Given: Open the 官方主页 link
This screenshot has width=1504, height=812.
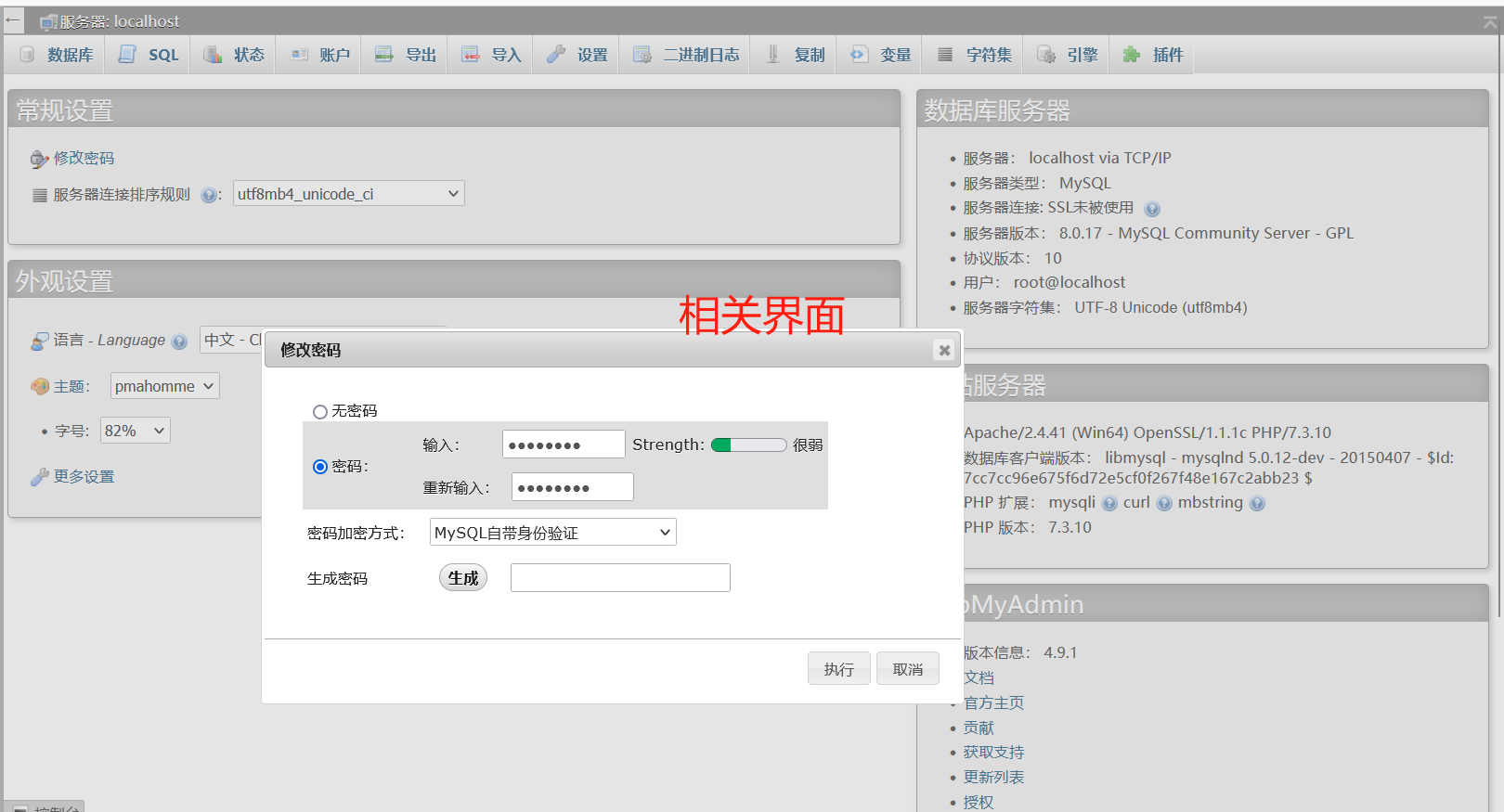Looking at the screenshot, I should 993,703.
